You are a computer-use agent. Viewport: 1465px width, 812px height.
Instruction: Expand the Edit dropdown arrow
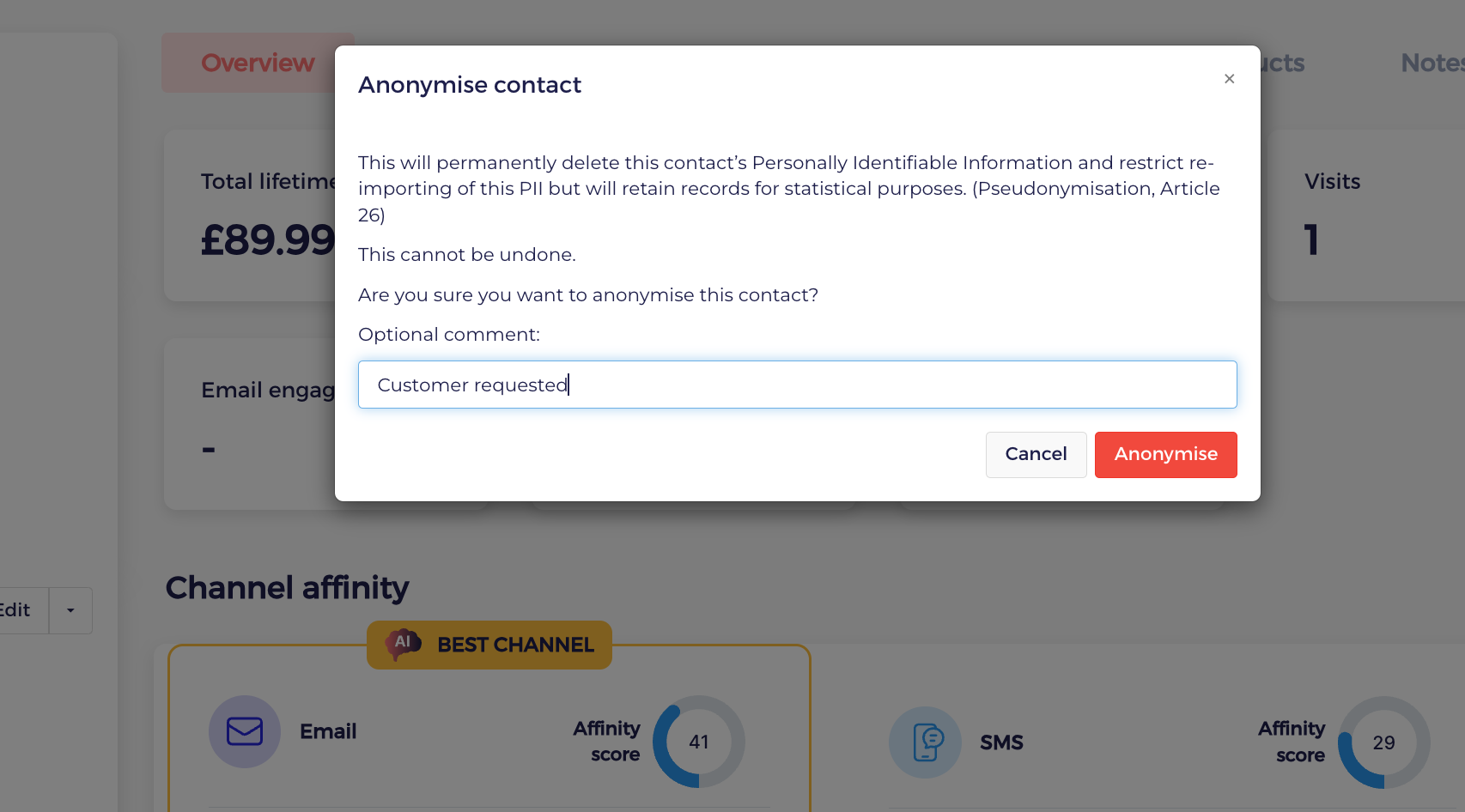pyautogui.click(x=70, y=610)
